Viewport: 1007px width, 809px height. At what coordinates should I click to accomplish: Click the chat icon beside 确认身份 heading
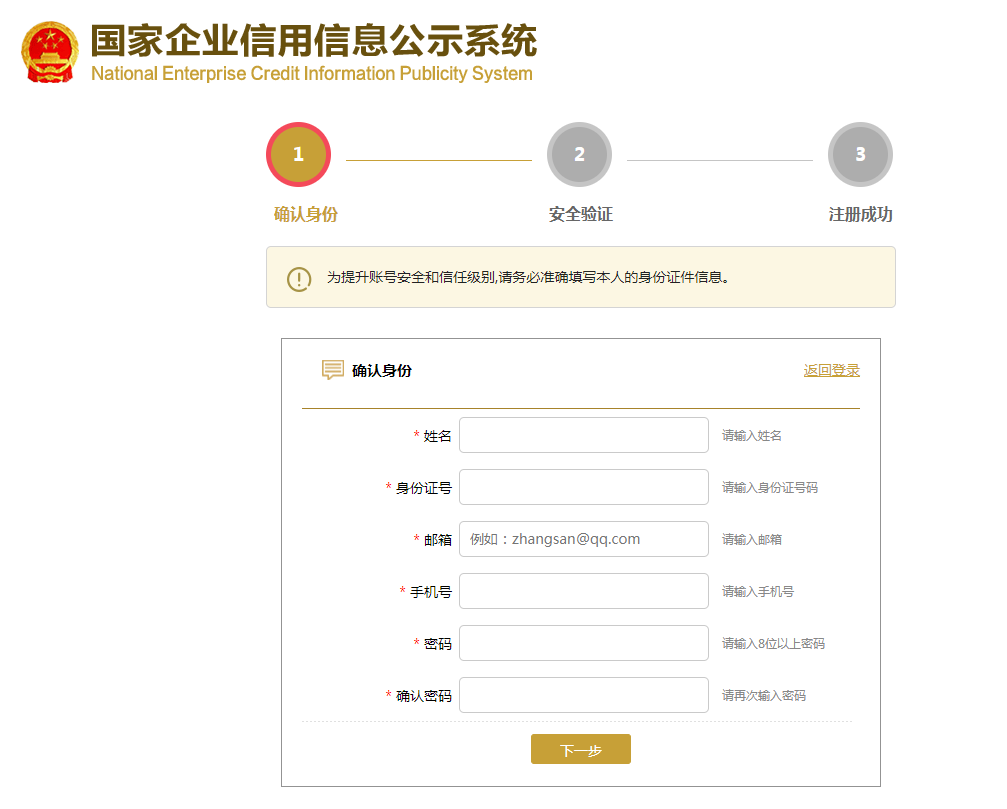[x=333, y=370]
